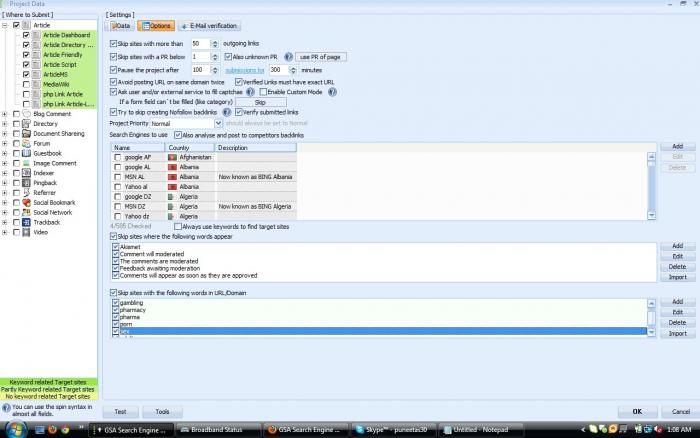The height and width of the screenshot is (438, 700).
Task: Click the Afghanistan flag icon
Action: (172, 157)
